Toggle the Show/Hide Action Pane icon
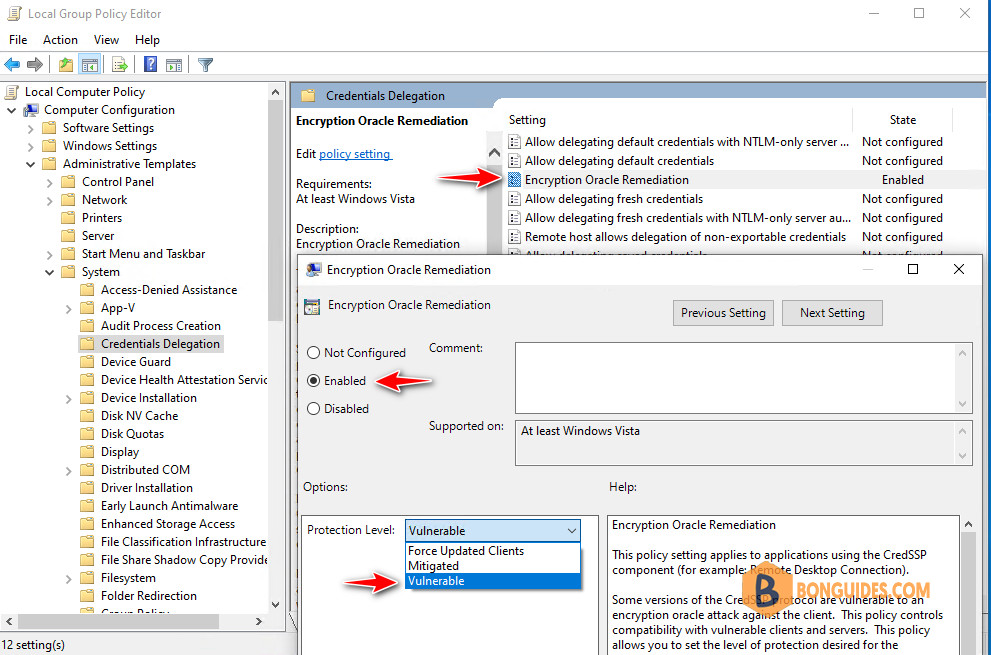The height and width of the screenshot is (655, 991). (x=174, y=64)
